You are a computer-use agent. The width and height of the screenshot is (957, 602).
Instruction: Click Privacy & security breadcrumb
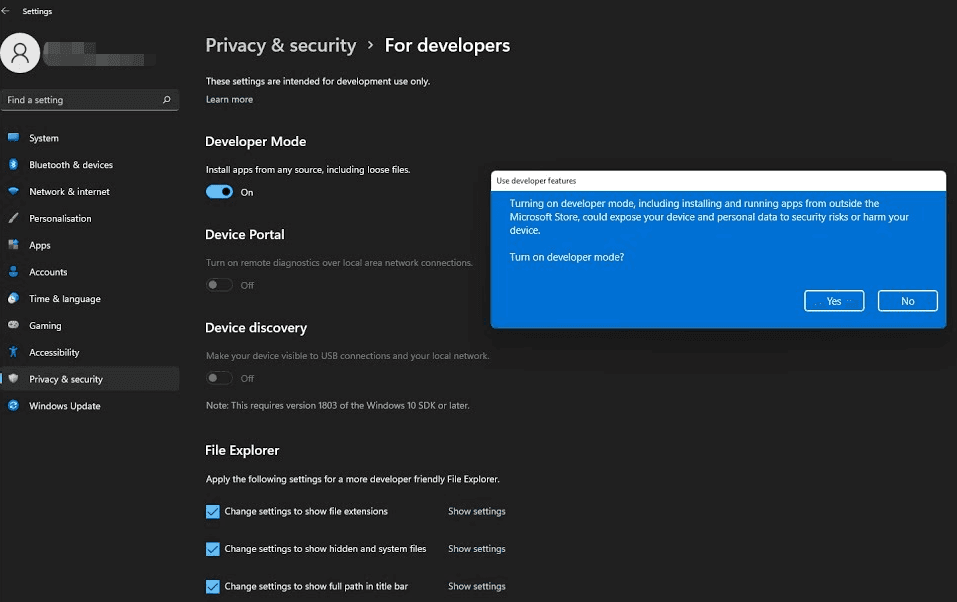click(x=281, y=46)
